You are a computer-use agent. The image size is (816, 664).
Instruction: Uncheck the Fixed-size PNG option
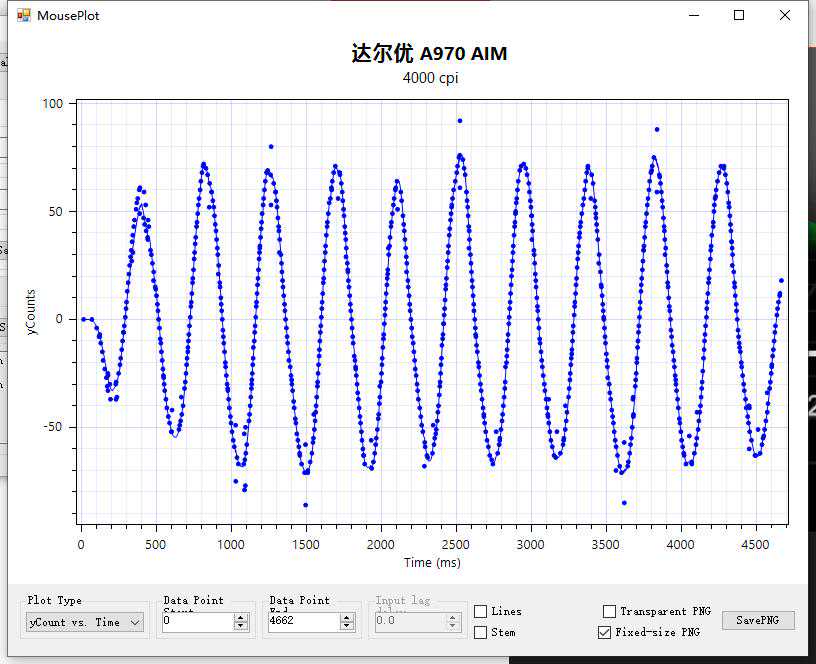click(604, 632)
